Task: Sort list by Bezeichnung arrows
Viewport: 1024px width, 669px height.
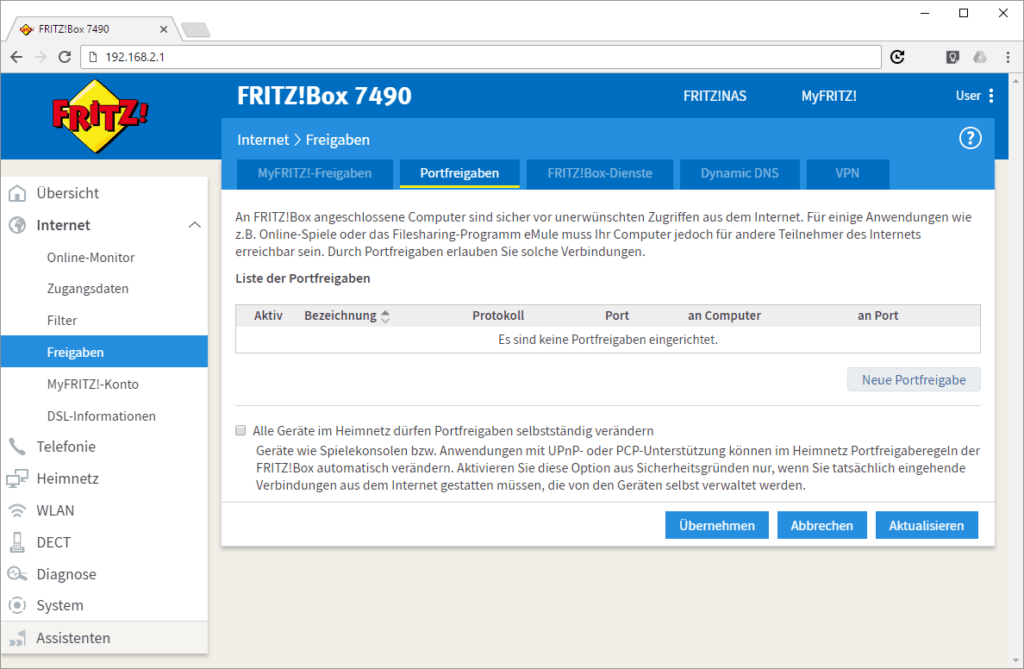Action: coord(385,317)
